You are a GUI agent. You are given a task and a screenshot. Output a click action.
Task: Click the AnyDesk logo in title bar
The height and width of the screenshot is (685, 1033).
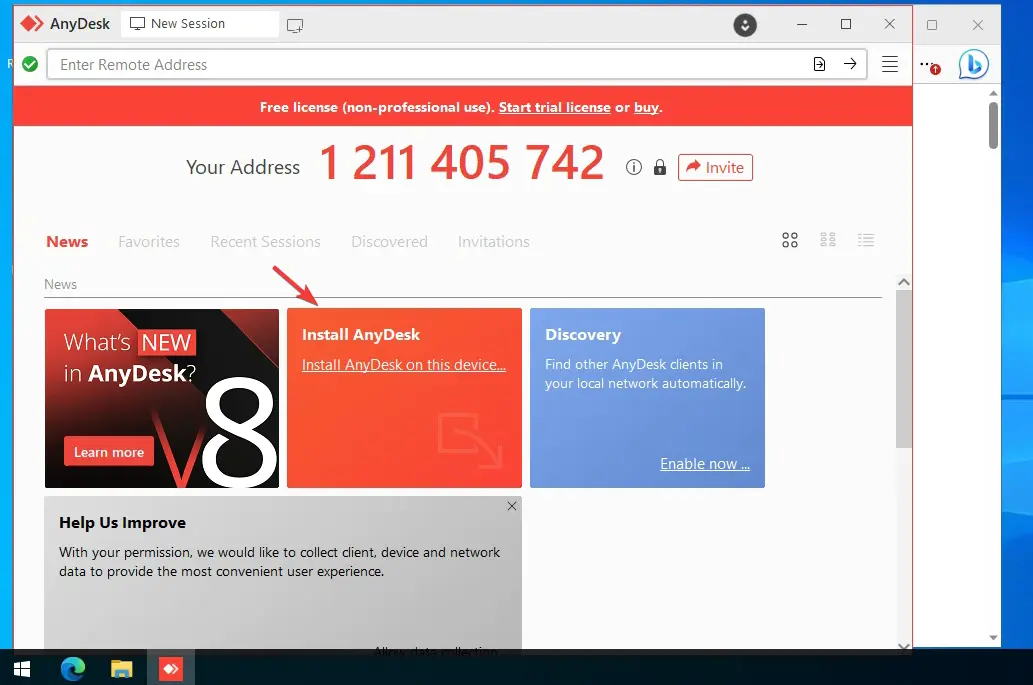(x=32, y=24)
